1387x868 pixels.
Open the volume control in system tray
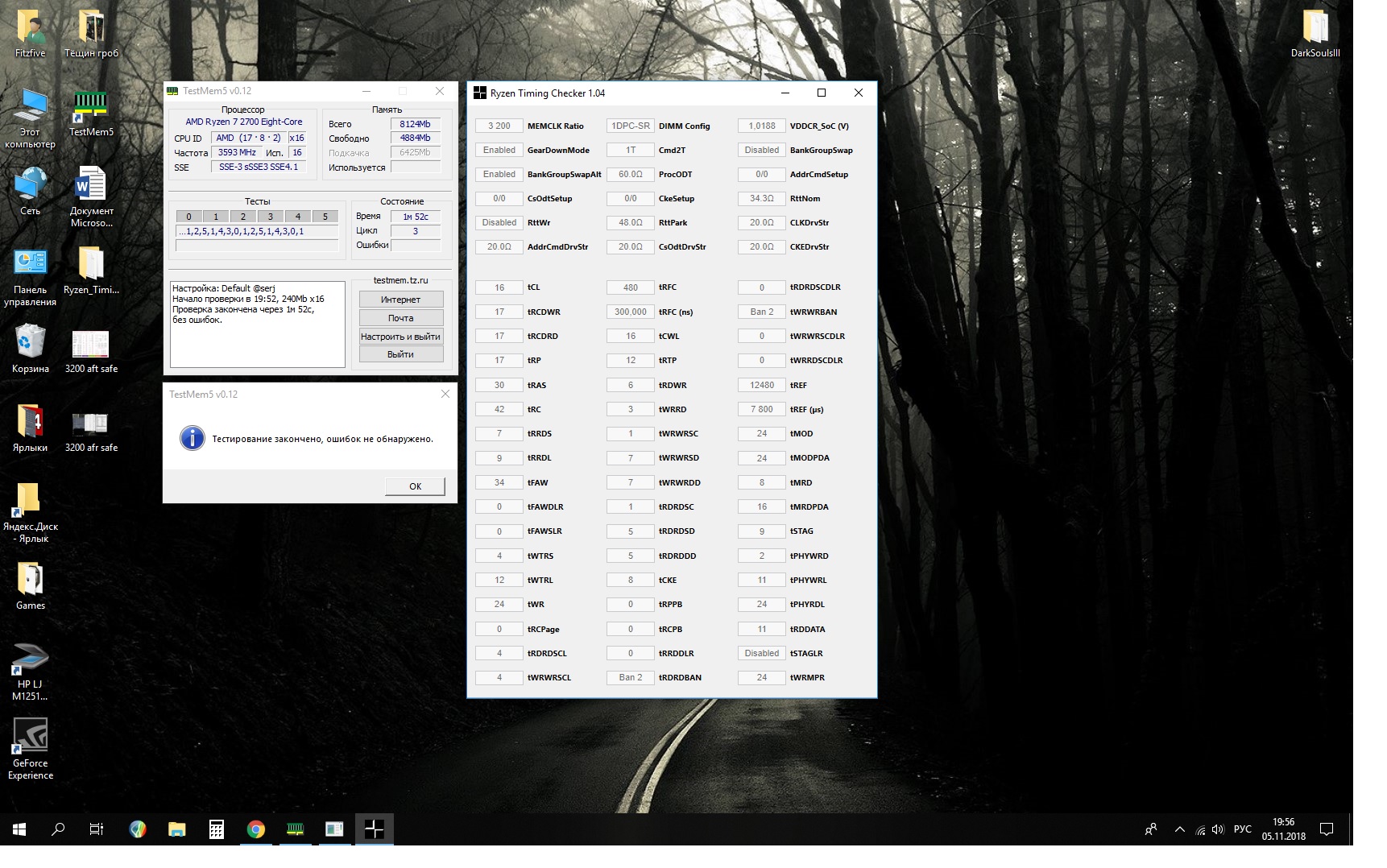1218,829
